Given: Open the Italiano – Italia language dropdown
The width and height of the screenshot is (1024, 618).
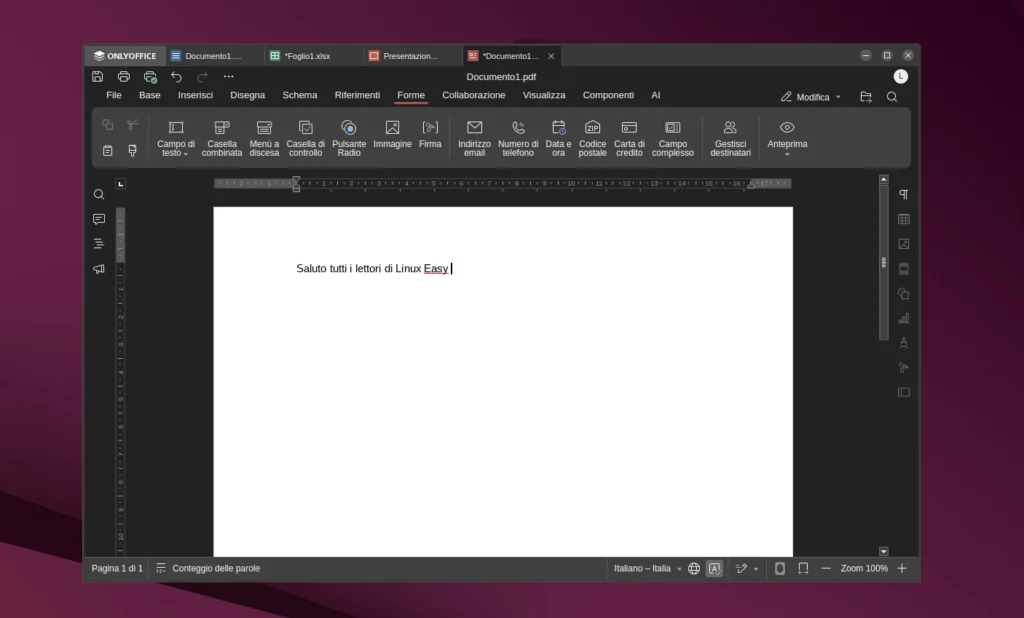Looking at the screenshot, I should point(647,568).
